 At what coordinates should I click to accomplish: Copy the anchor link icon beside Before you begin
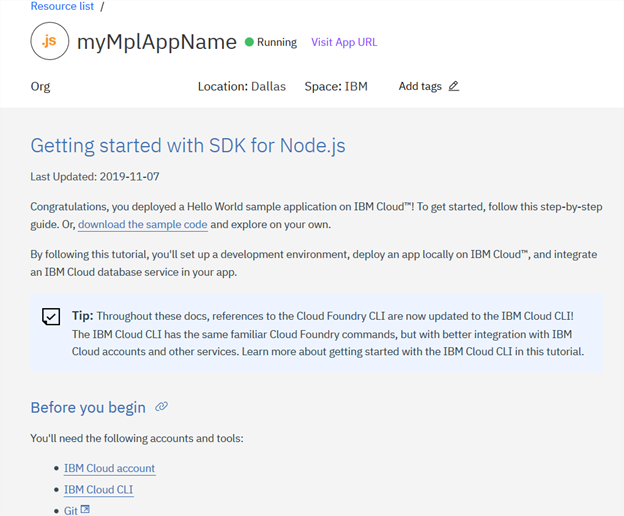pos(161,407)
